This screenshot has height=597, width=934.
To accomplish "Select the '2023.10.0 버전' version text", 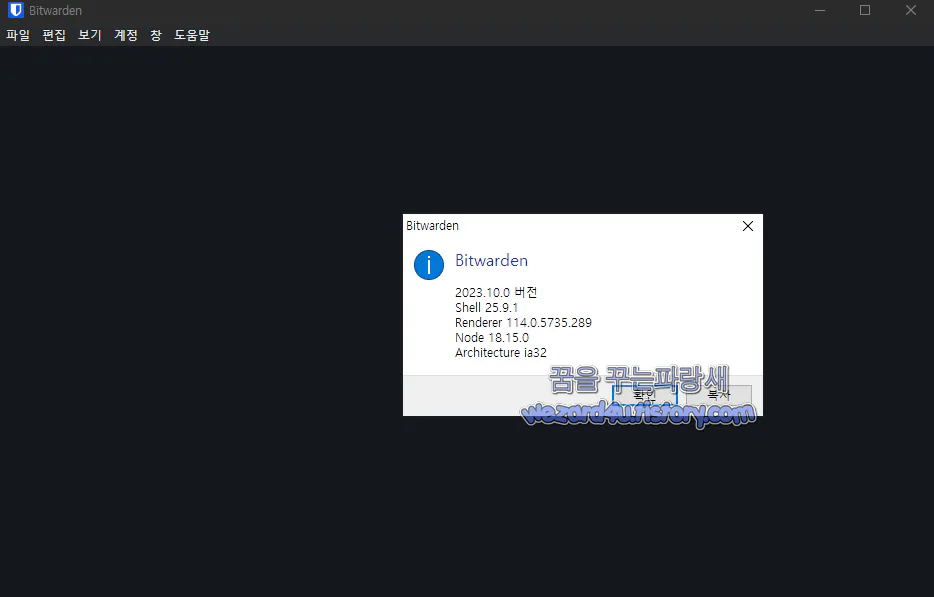I will pyautogui.click(x=496, y=293).
